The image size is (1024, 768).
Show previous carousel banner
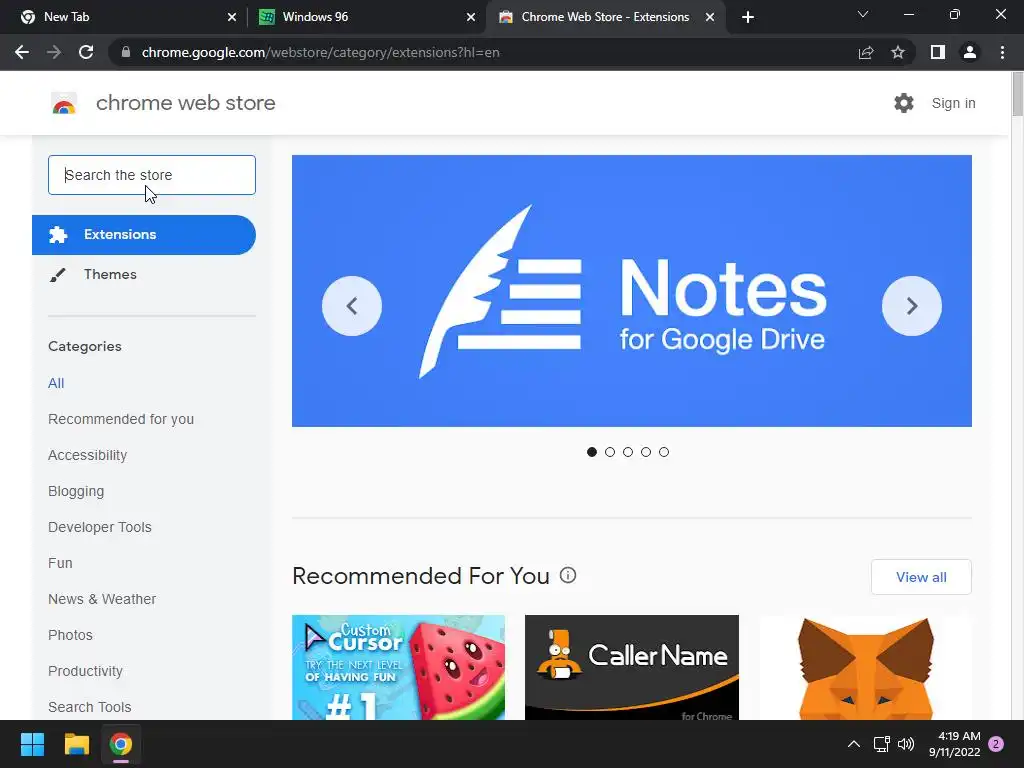[352, 306]
